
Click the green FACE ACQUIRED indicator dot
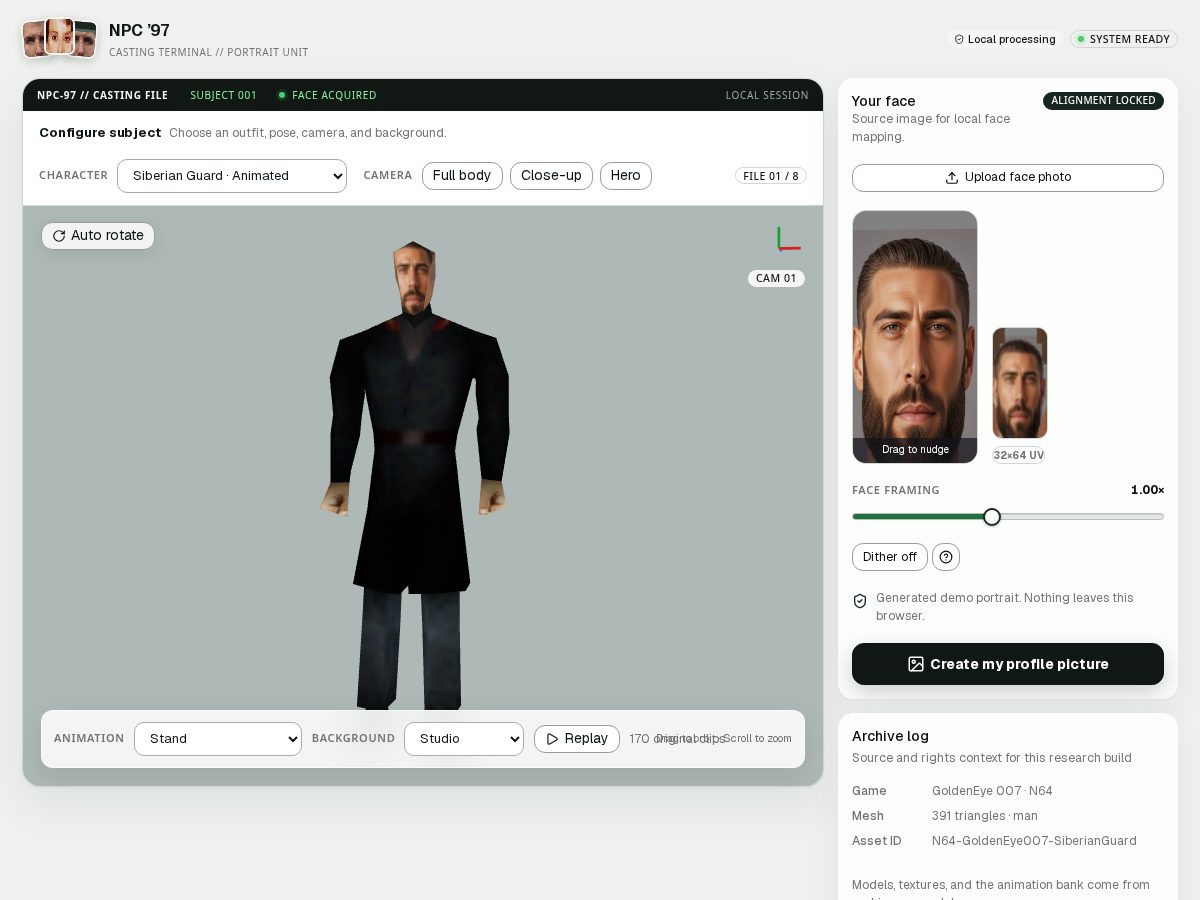(282, 95)
